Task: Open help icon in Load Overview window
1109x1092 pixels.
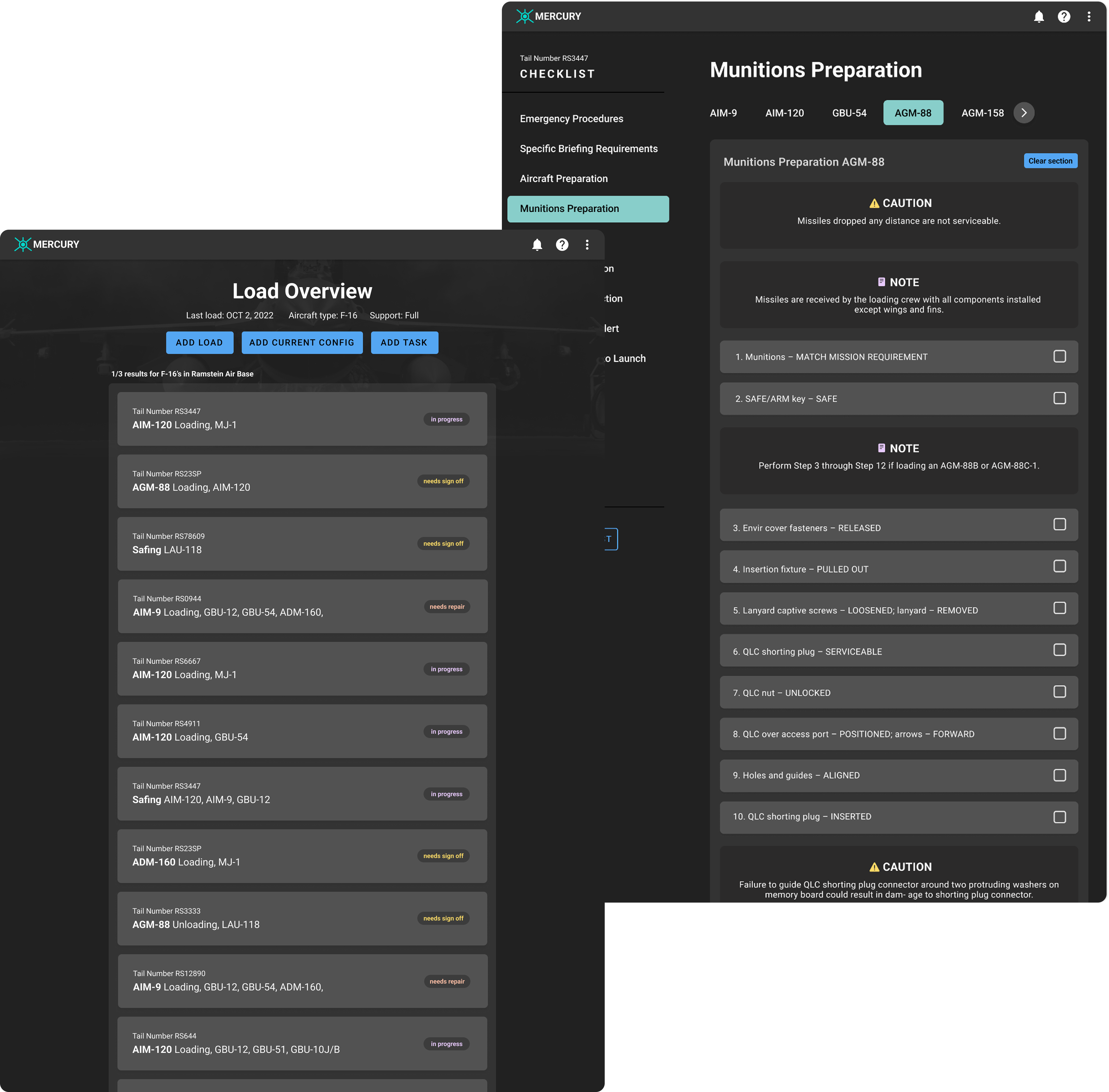Action: [x=562, y=245]
